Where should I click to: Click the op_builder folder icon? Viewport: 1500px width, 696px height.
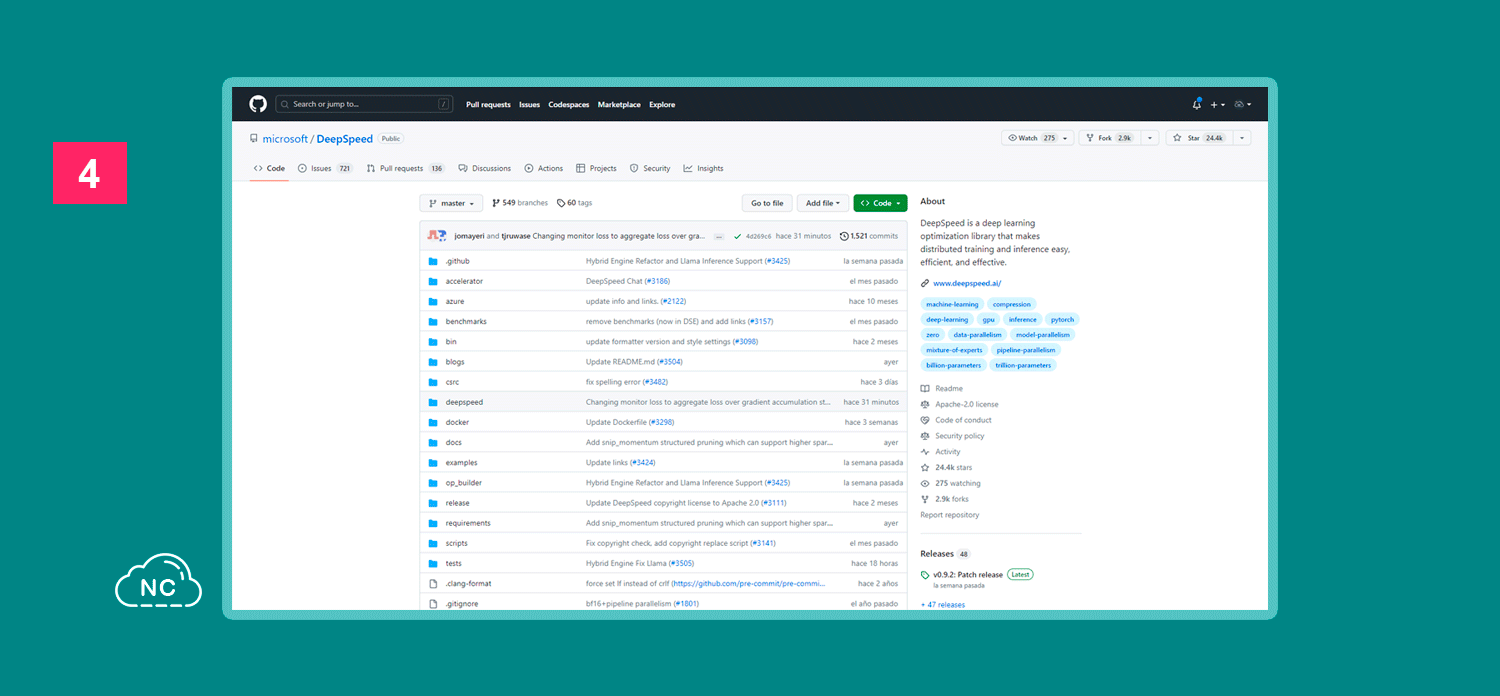pos(433,483)
